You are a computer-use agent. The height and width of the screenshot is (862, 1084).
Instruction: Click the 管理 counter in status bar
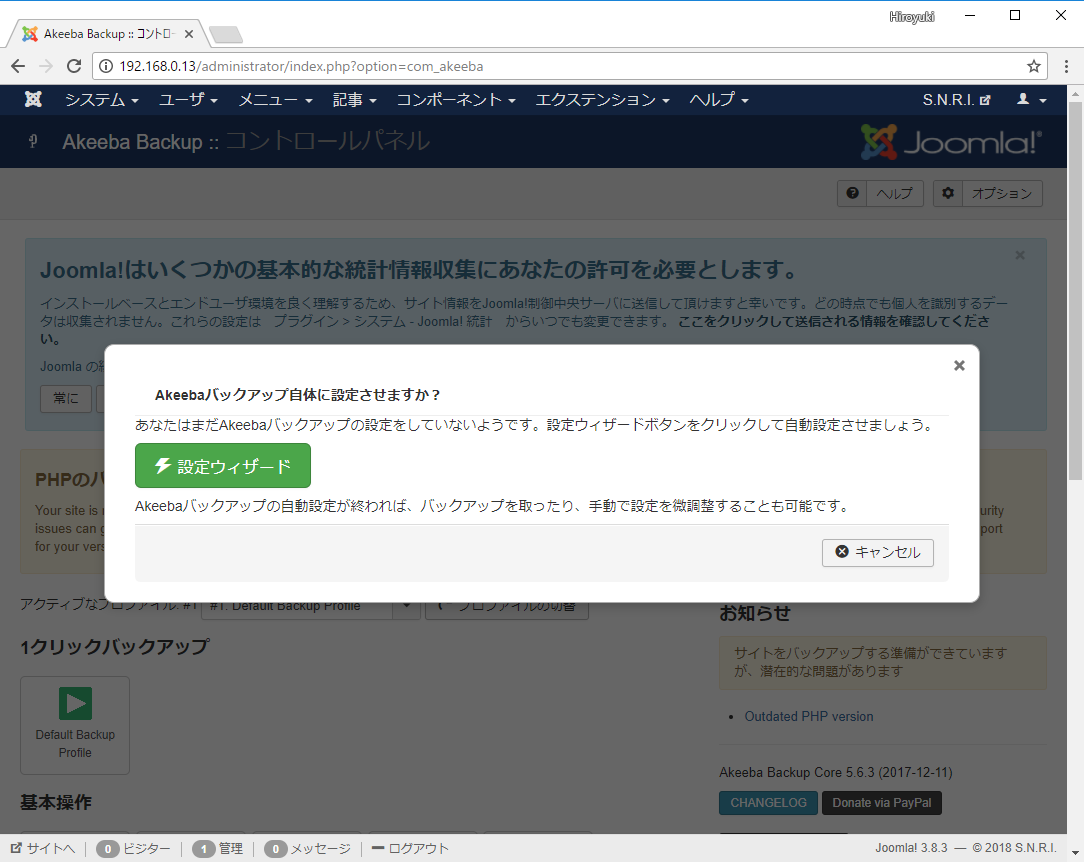(218, 848)
